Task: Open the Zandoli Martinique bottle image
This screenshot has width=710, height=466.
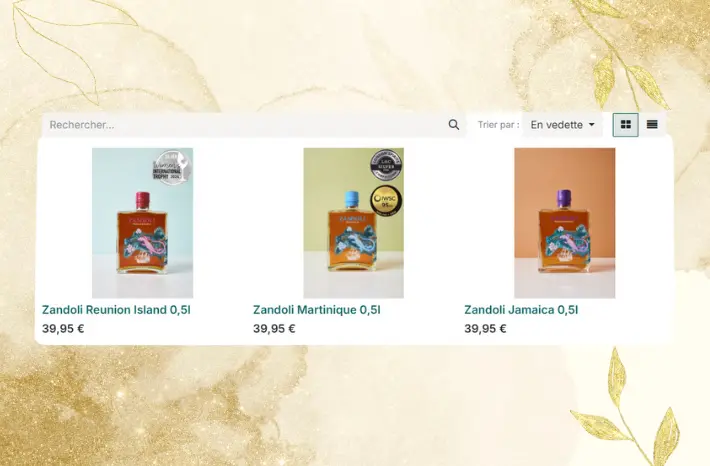Action: click(354, 223)
